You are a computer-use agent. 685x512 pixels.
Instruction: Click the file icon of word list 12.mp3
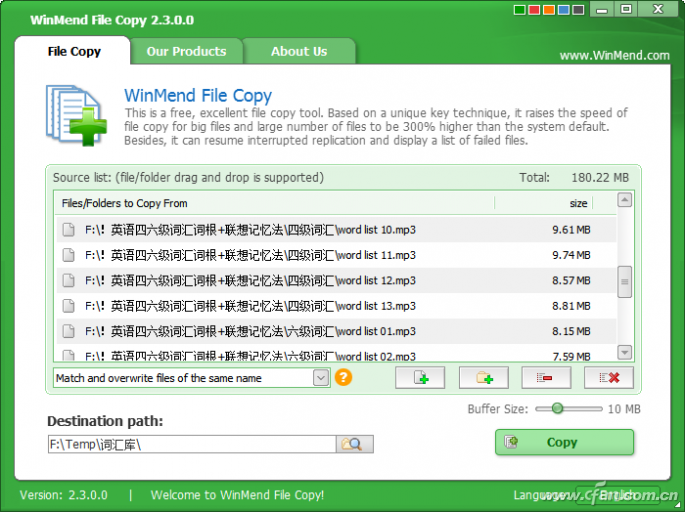[x=69, y=280]
